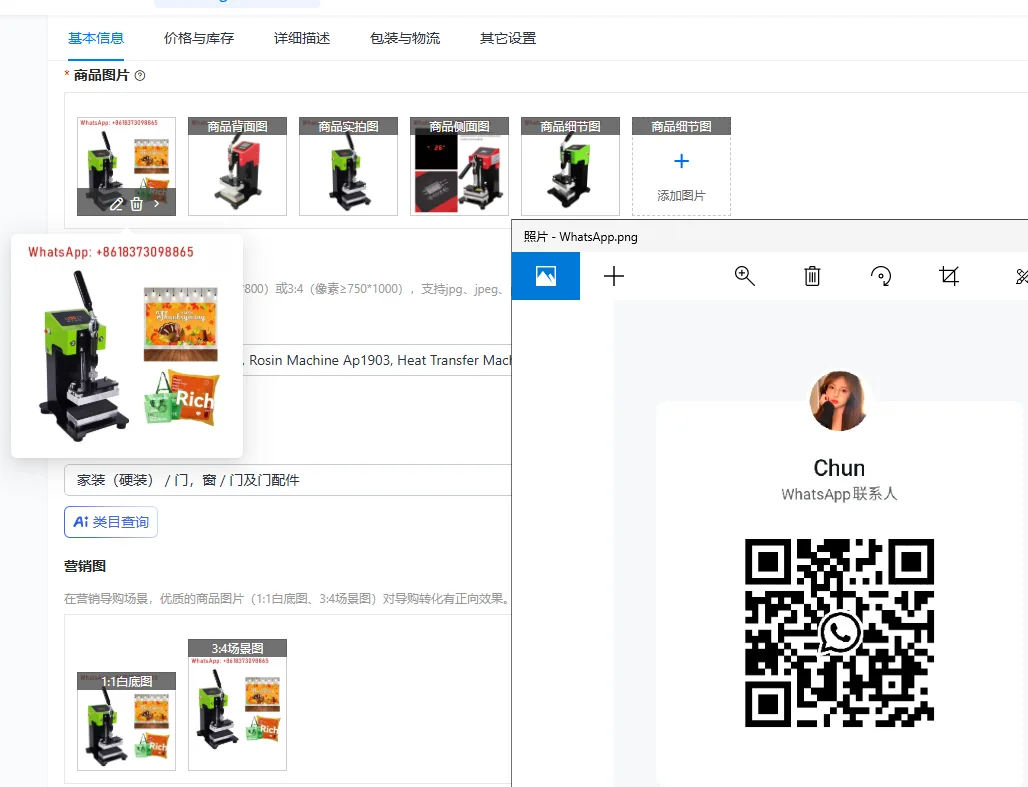Click the edit scissors icon in Photos toolbar
Screen dimensions: 1028x787
[1021, 276]
